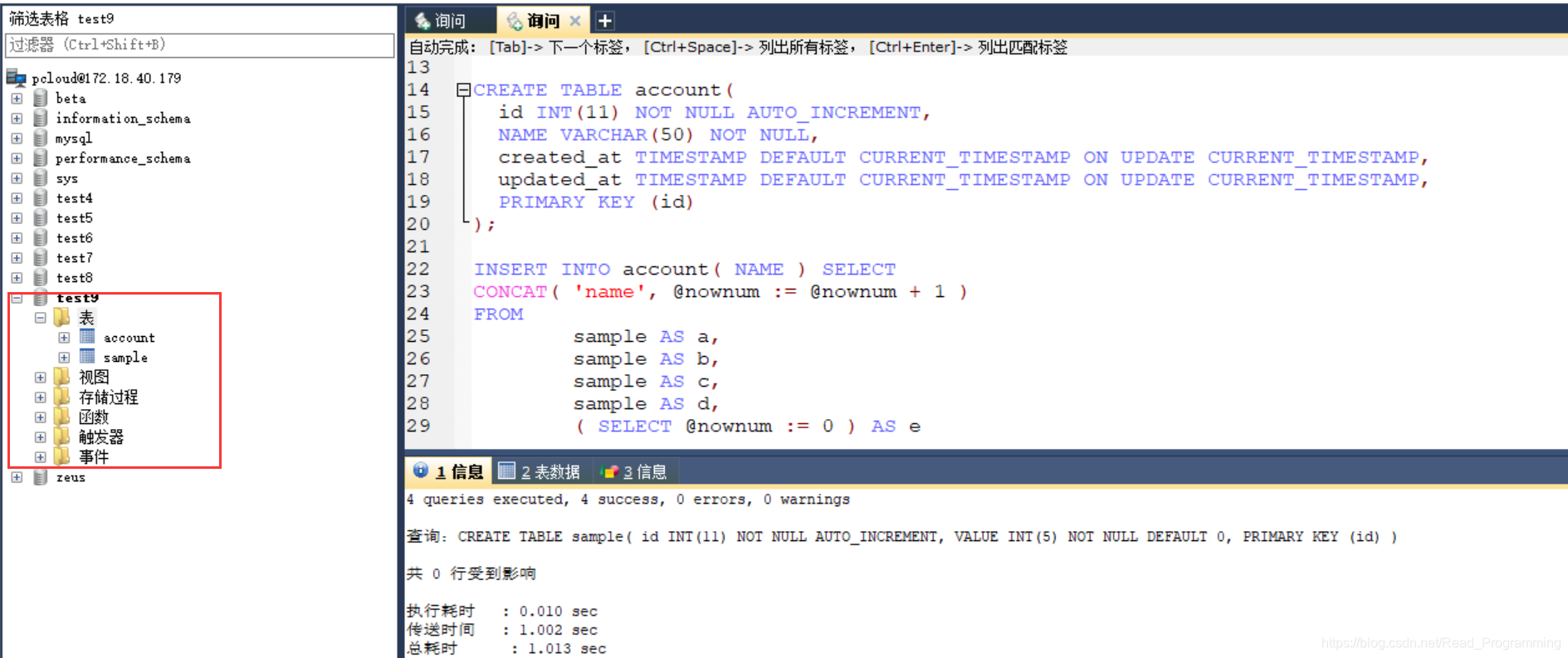
Task: Select the performance_schema database name
Action: point(123,158)
